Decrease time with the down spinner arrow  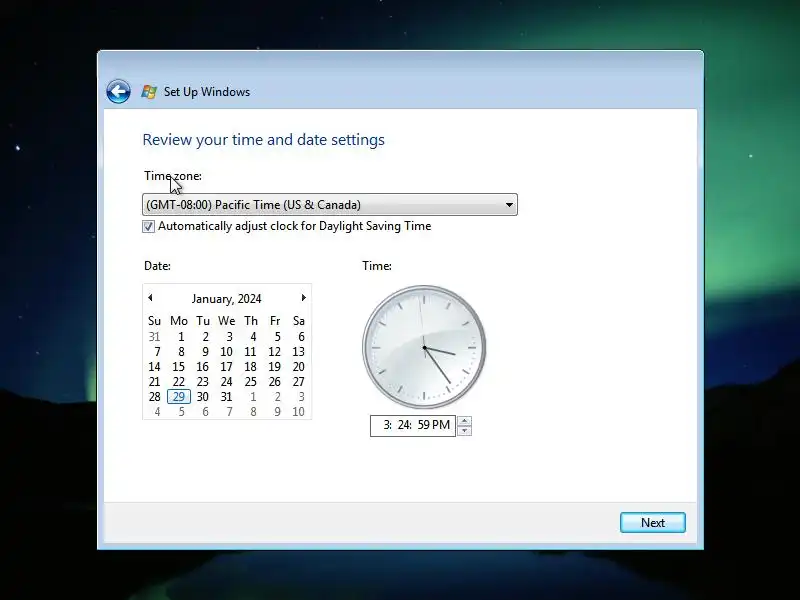pyautogui.click(x=464, y=431)
